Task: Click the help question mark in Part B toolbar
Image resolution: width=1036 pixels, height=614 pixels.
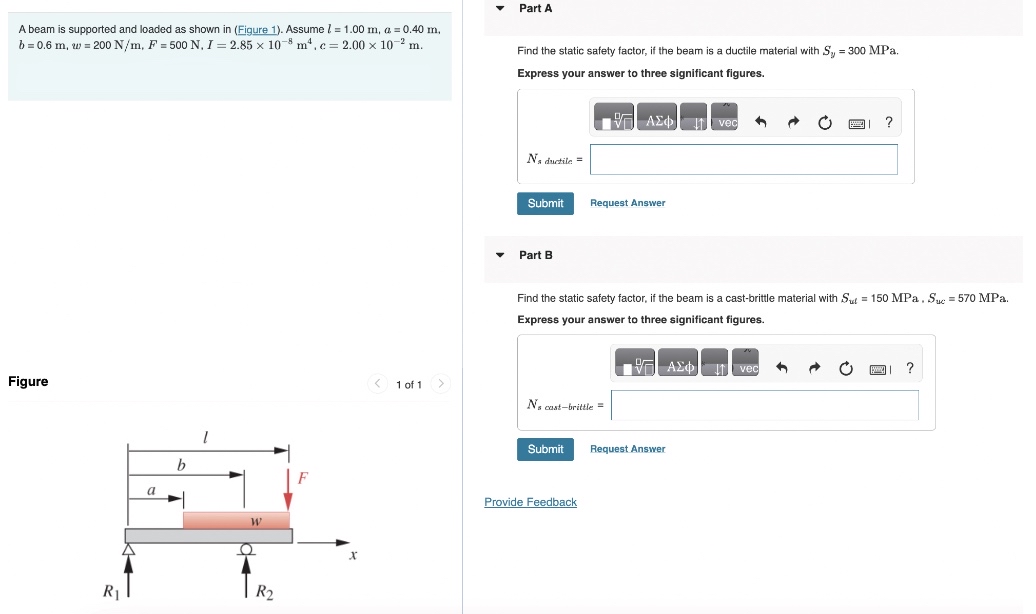Action: (909, 369)
